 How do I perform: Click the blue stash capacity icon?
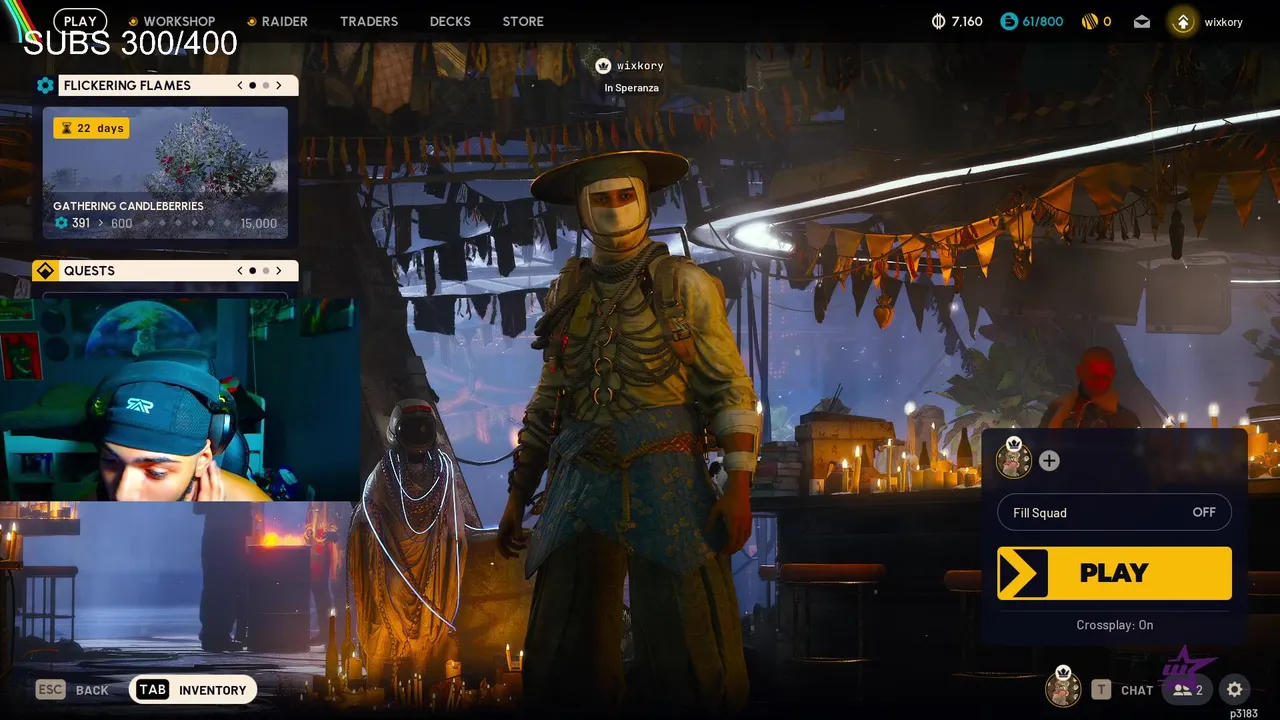coord(1009,21)
